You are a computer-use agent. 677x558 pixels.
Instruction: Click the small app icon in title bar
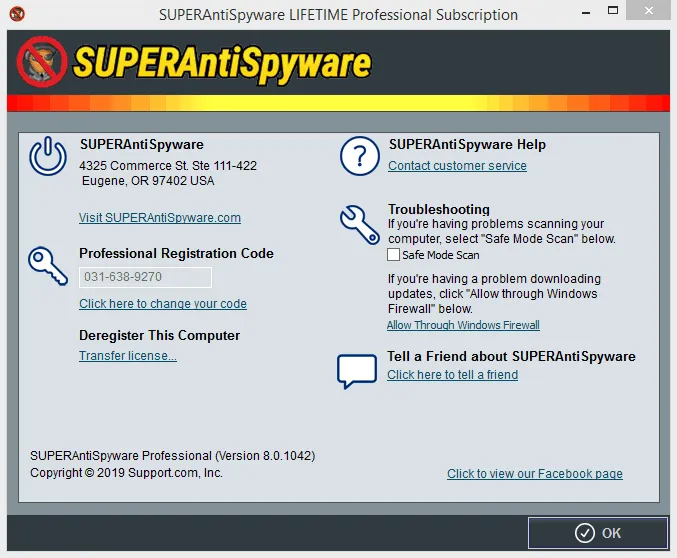[17, 14]
